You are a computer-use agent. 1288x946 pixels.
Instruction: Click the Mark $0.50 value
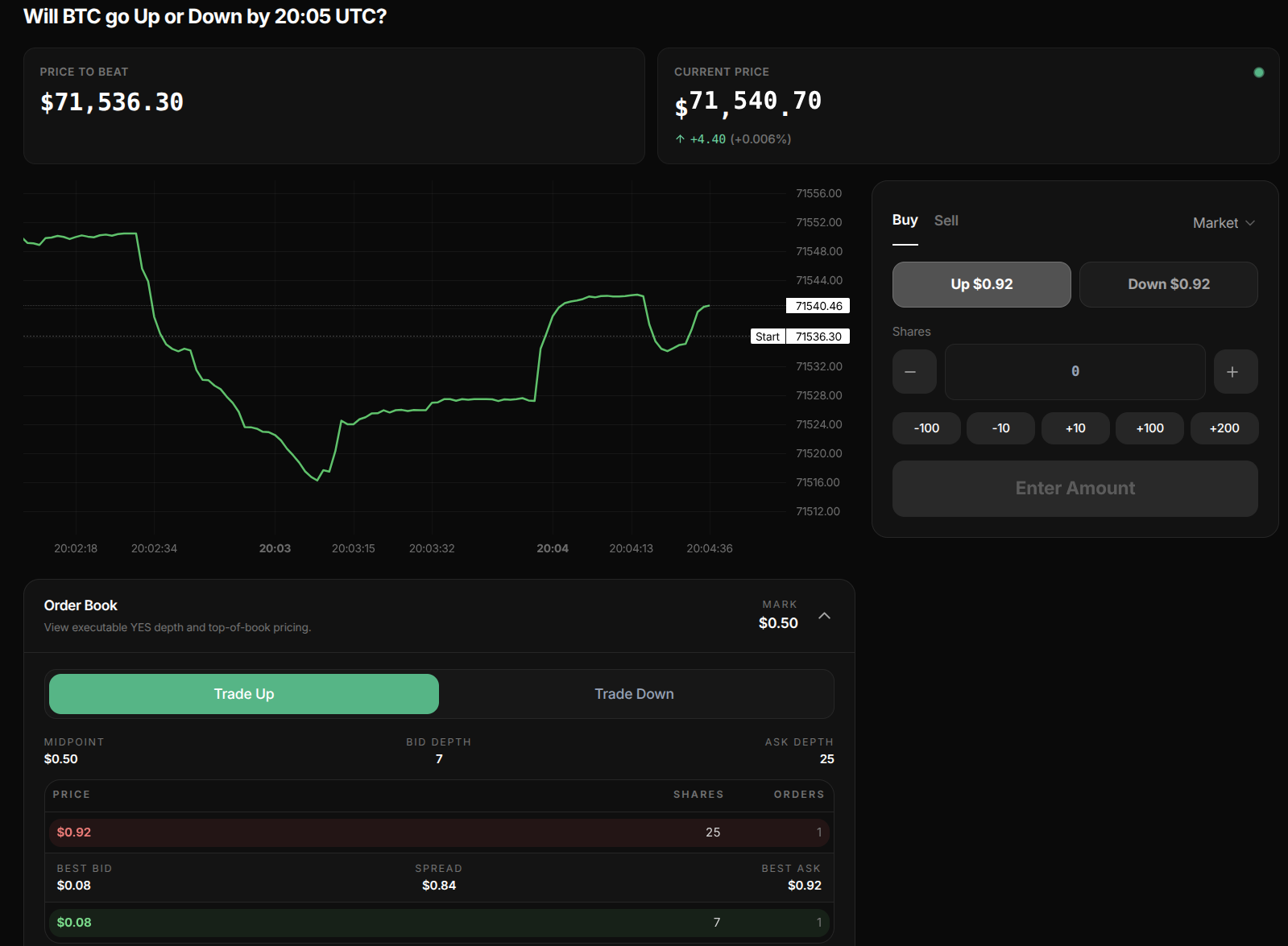778,623
